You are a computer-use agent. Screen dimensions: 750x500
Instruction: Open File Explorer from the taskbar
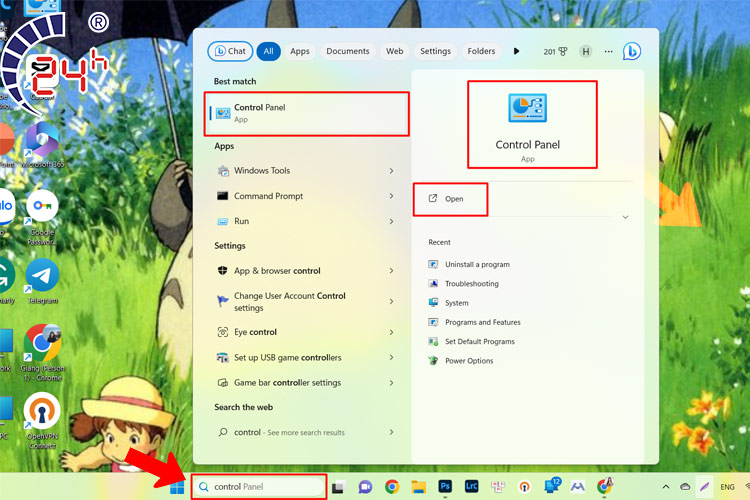point(419,487)
